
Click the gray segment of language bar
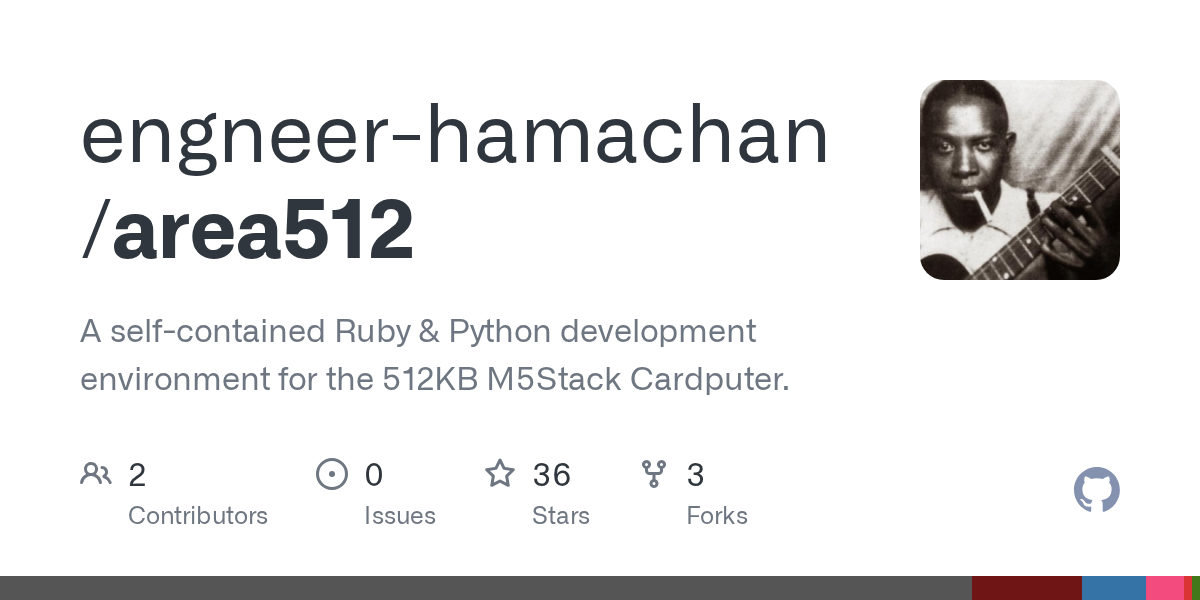point(486,588)
